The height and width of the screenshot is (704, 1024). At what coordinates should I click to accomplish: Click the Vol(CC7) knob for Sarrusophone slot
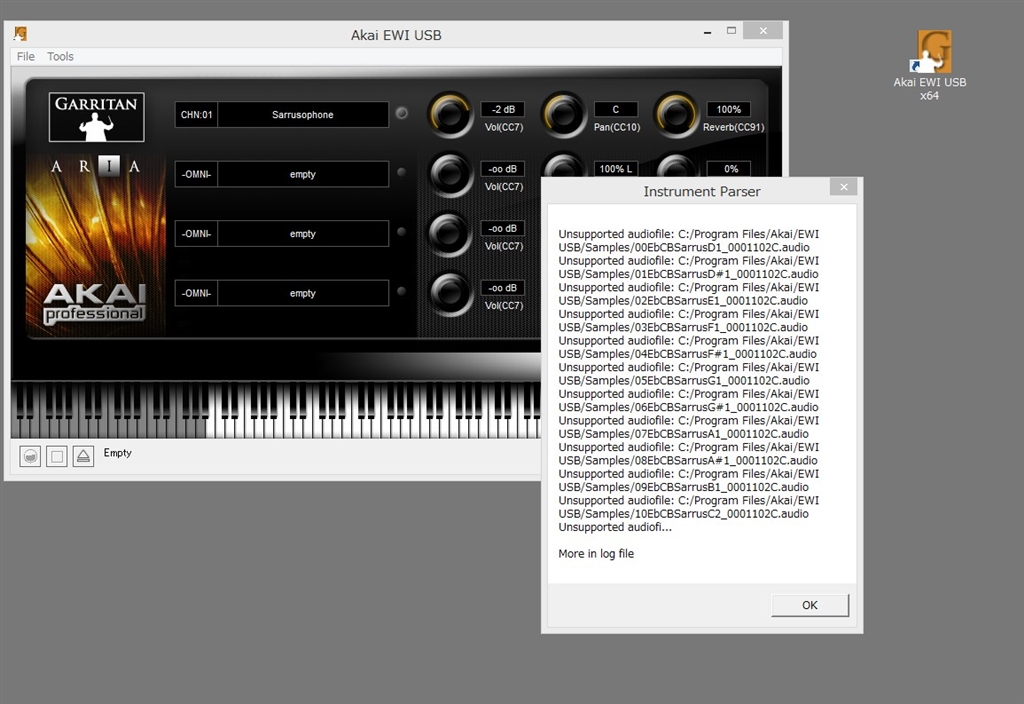click(450, 114)
